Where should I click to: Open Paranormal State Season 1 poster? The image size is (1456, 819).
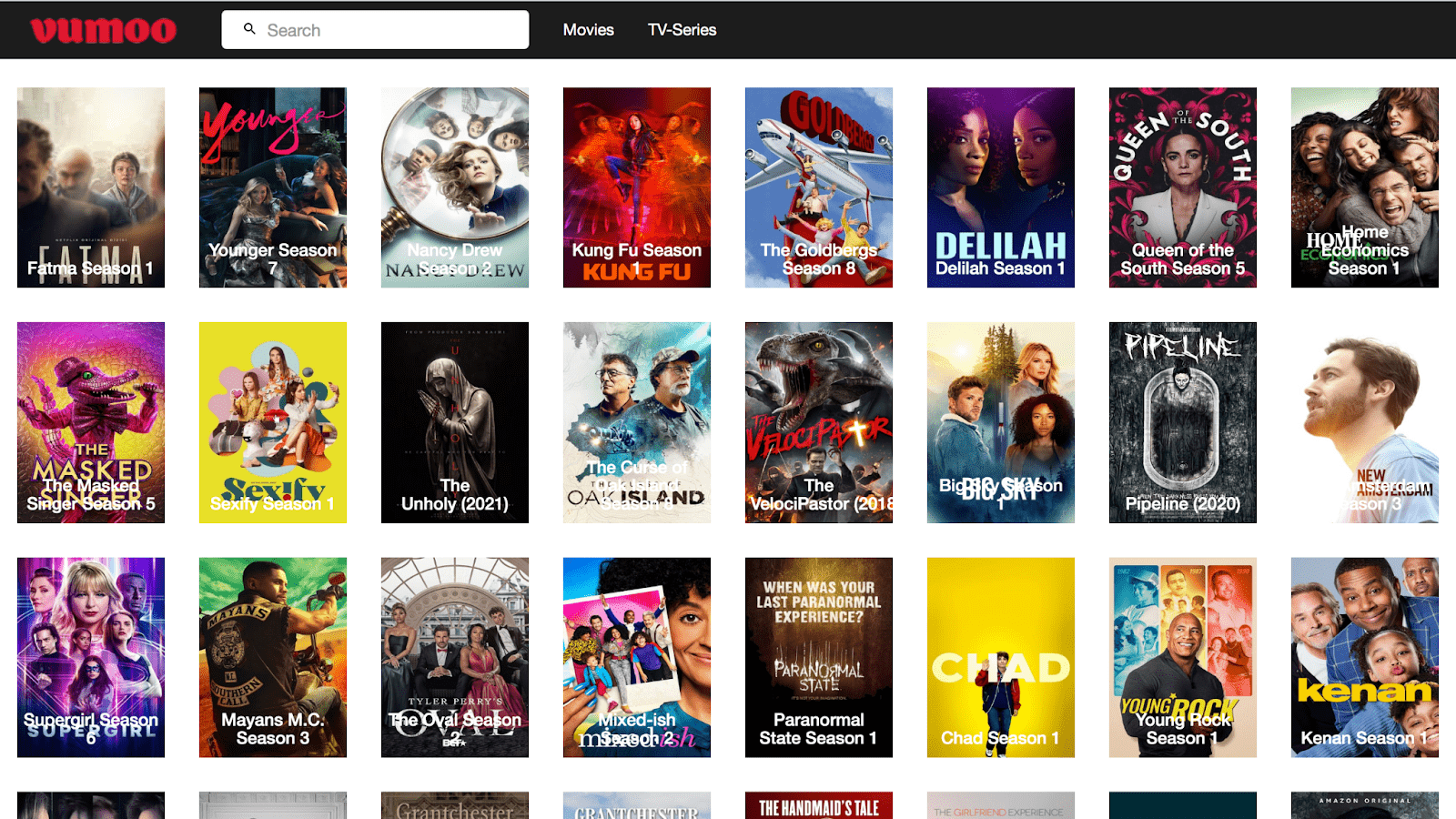point(819,657)
